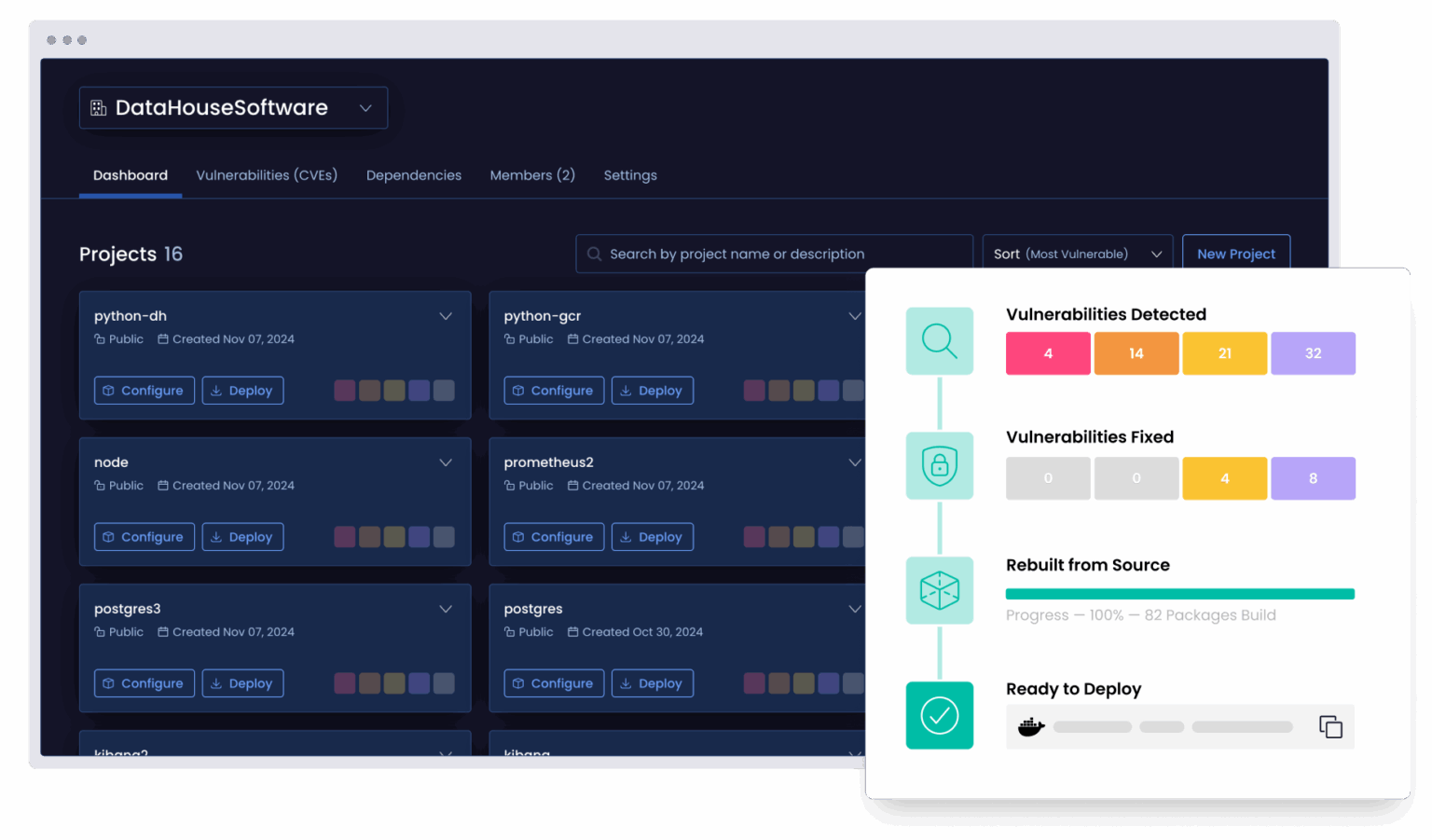
Task: Click the copy icon in the Ready to Deploy row
Action: point(1330,726)
